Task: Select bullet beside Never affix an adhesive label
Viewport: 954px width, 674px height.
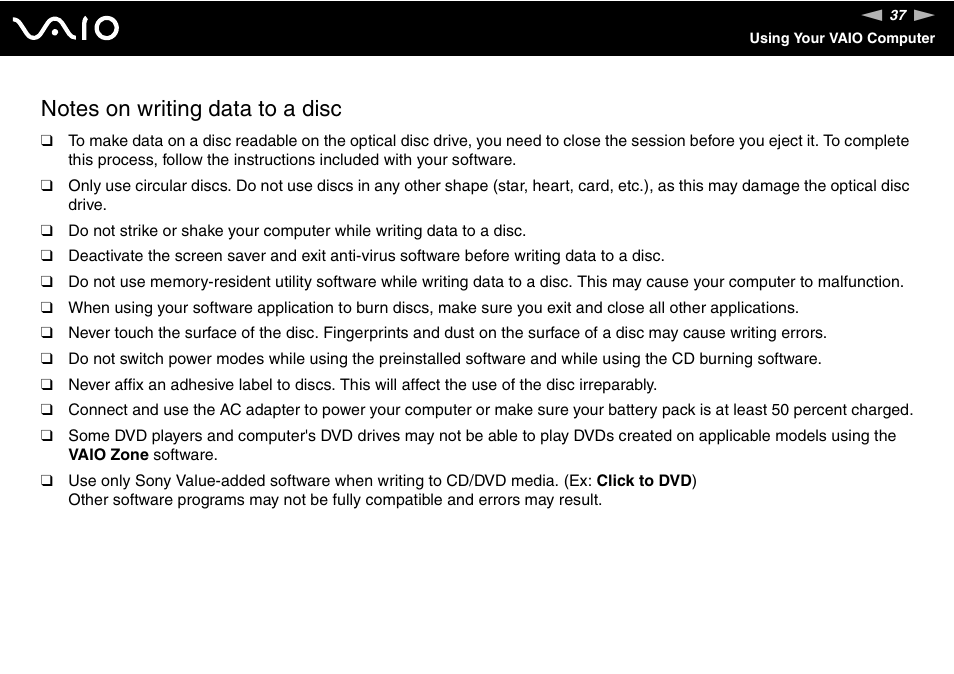Action: pyautogui.click(x=47, y=385)
